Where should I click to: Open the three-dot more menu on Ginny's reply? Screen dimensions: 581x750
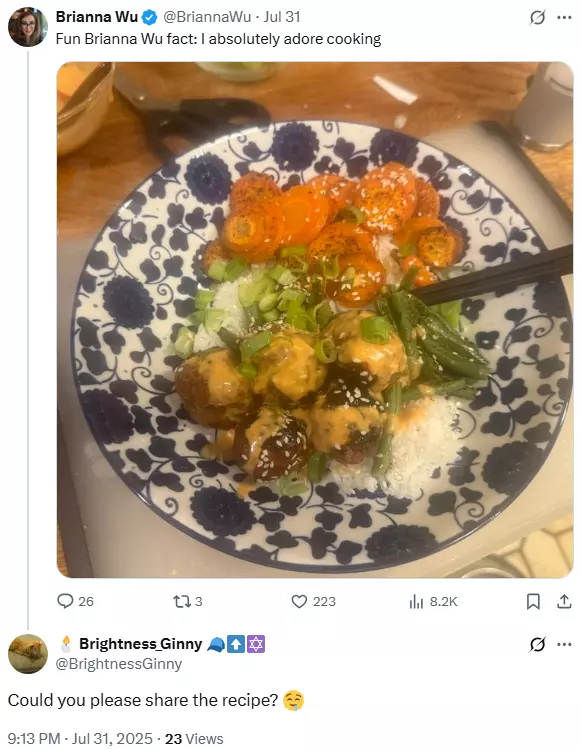point(564,644)
